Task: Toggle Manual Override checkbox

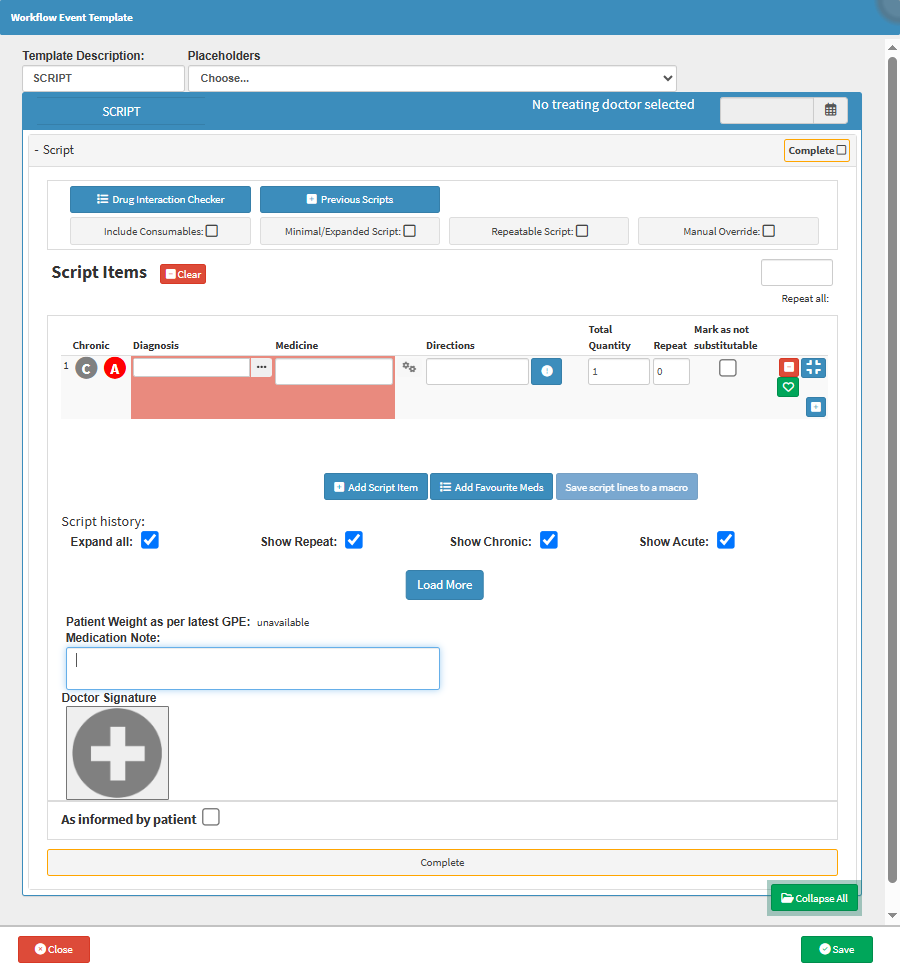Action: click(769, 231)
